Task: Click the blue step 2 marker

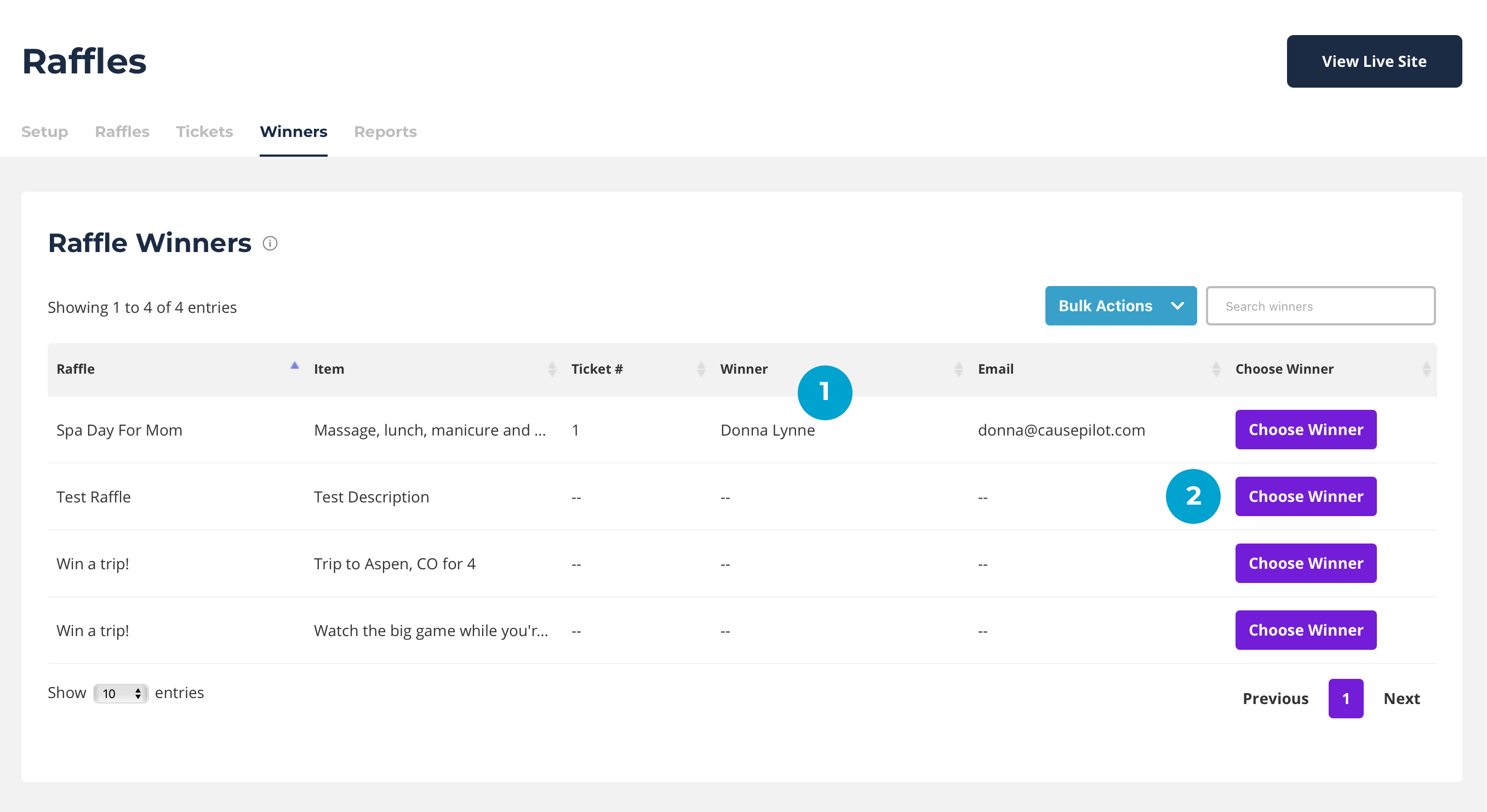Action: (x=1193, y=496)
